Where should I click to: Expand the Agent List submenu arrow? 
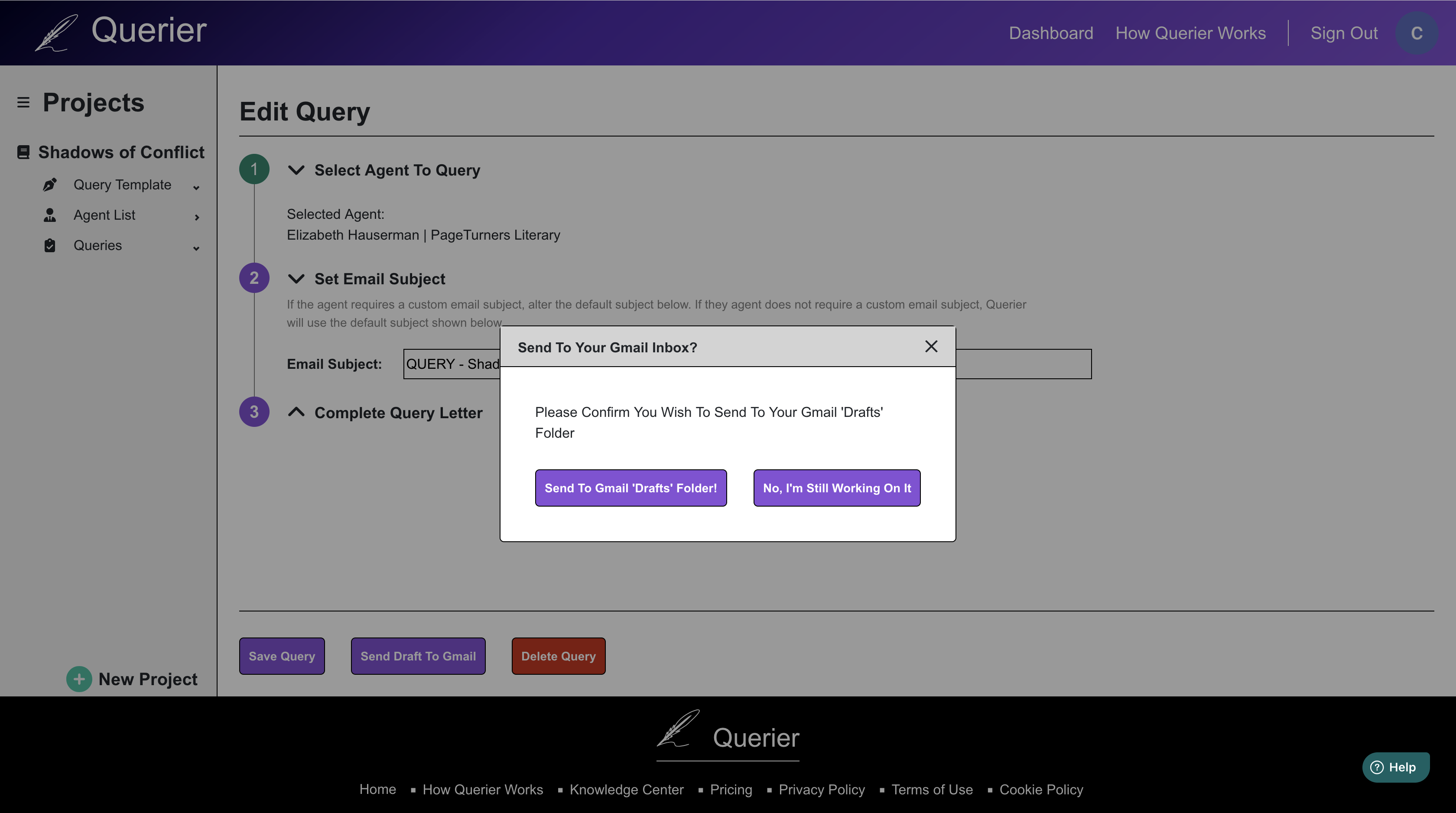click(x=197, y=217)
